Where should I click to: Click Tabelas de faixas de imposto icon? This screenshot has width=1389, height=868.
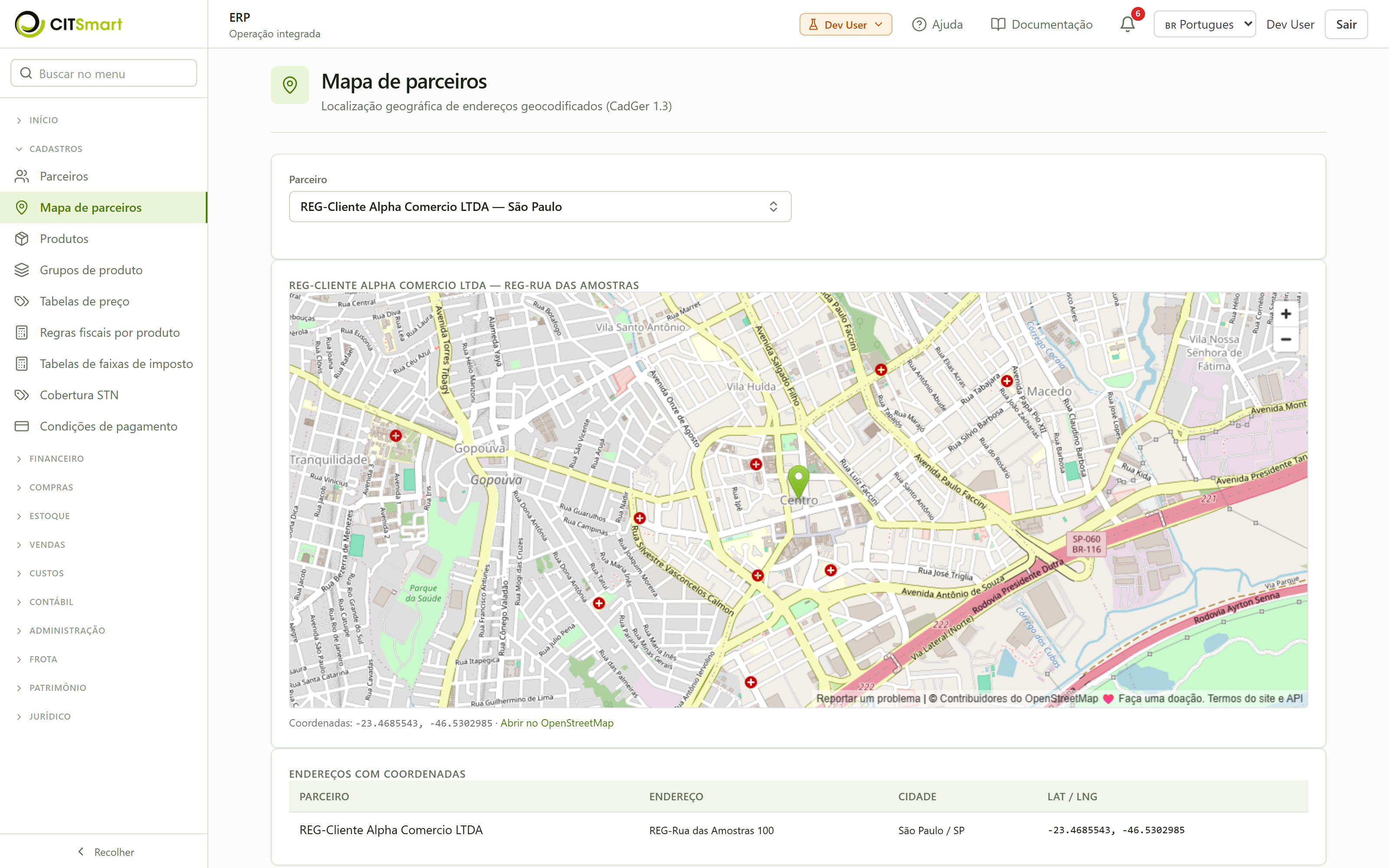22,364
